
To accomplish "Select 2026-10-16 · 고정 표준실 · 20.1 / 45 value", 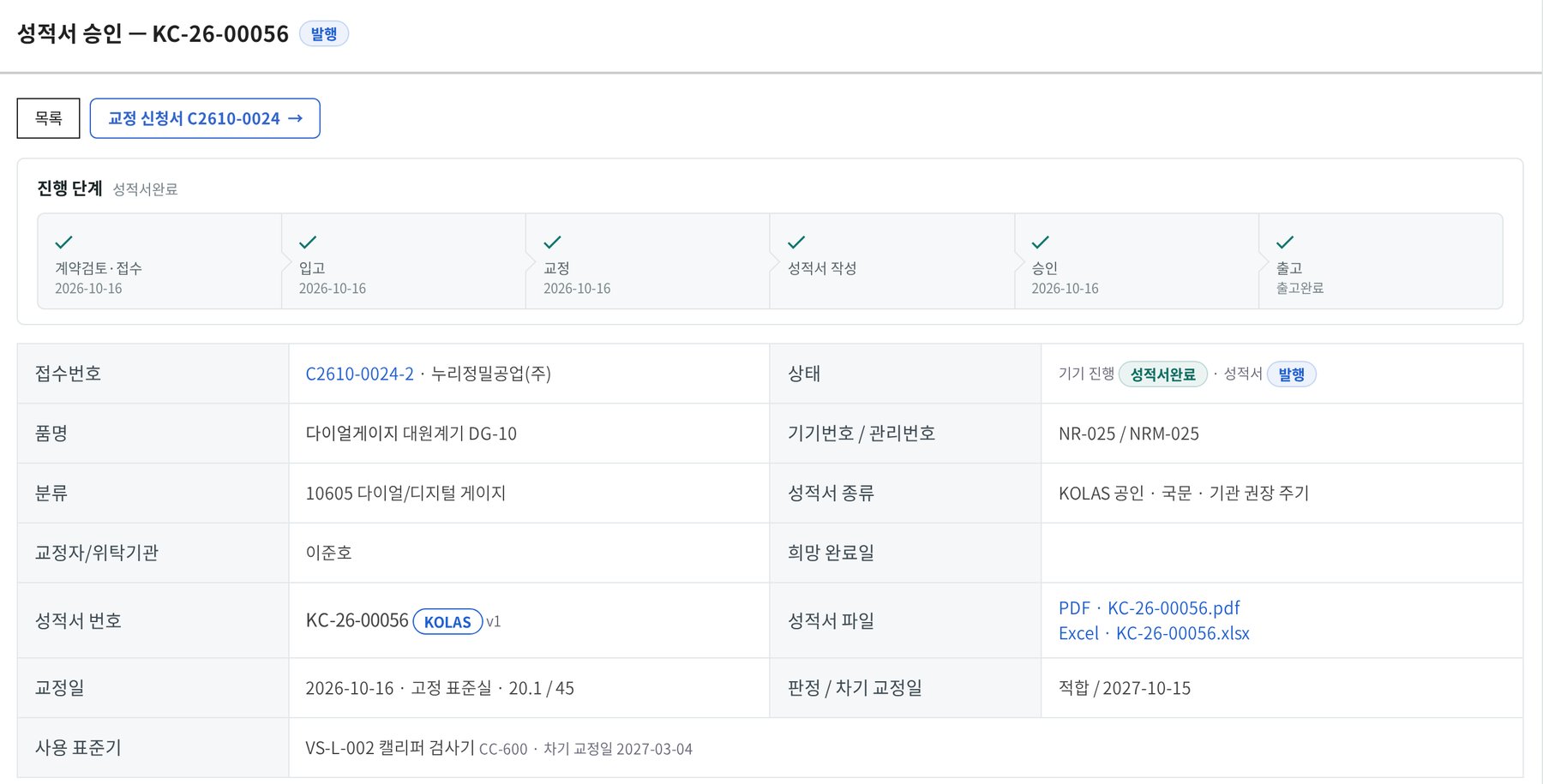I will click(x=440, y=688).
